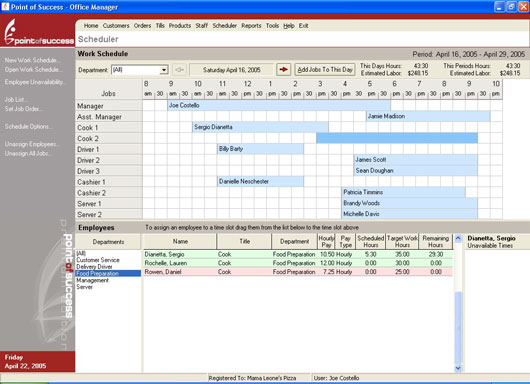
Task: Click the Department column header in employee table
Action: [x=294, y=241]
